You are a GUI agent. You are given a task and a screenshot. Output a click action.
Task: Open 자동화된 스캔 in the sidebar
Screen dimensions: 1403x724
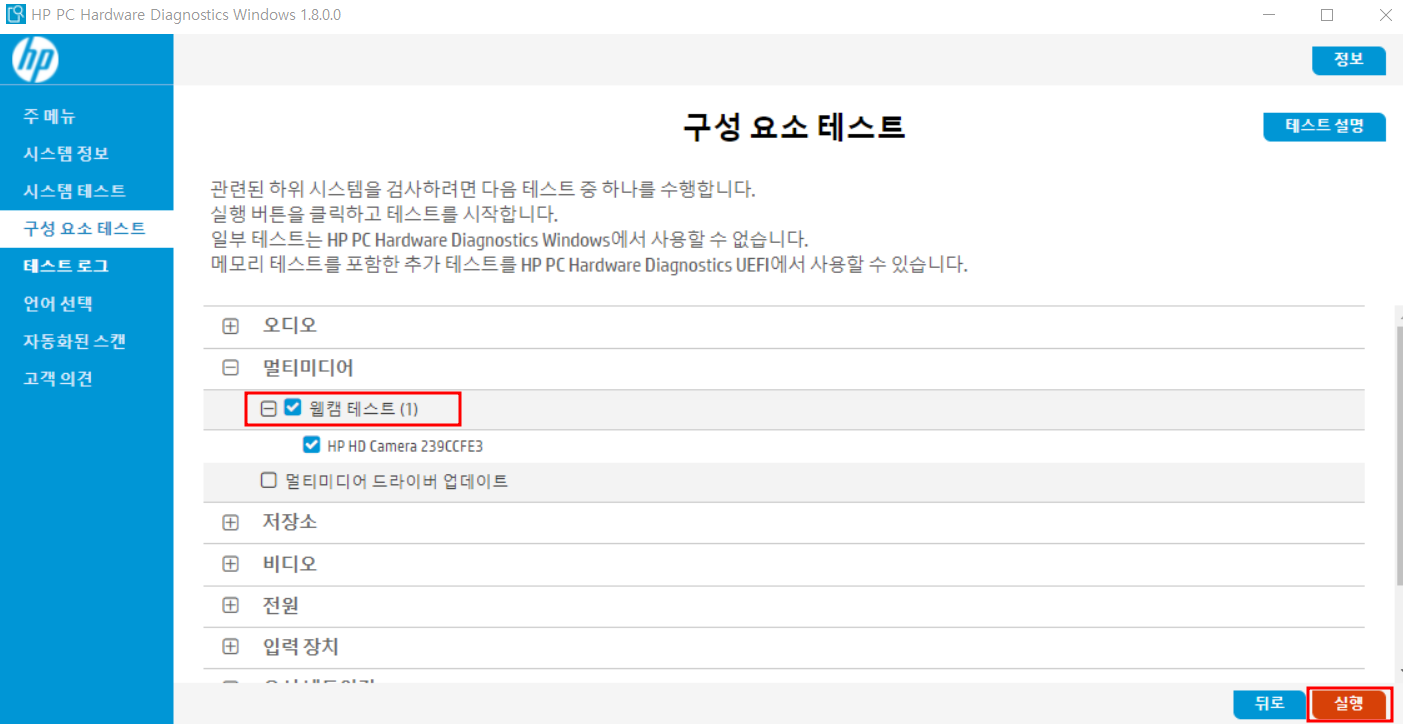[75, 341]
